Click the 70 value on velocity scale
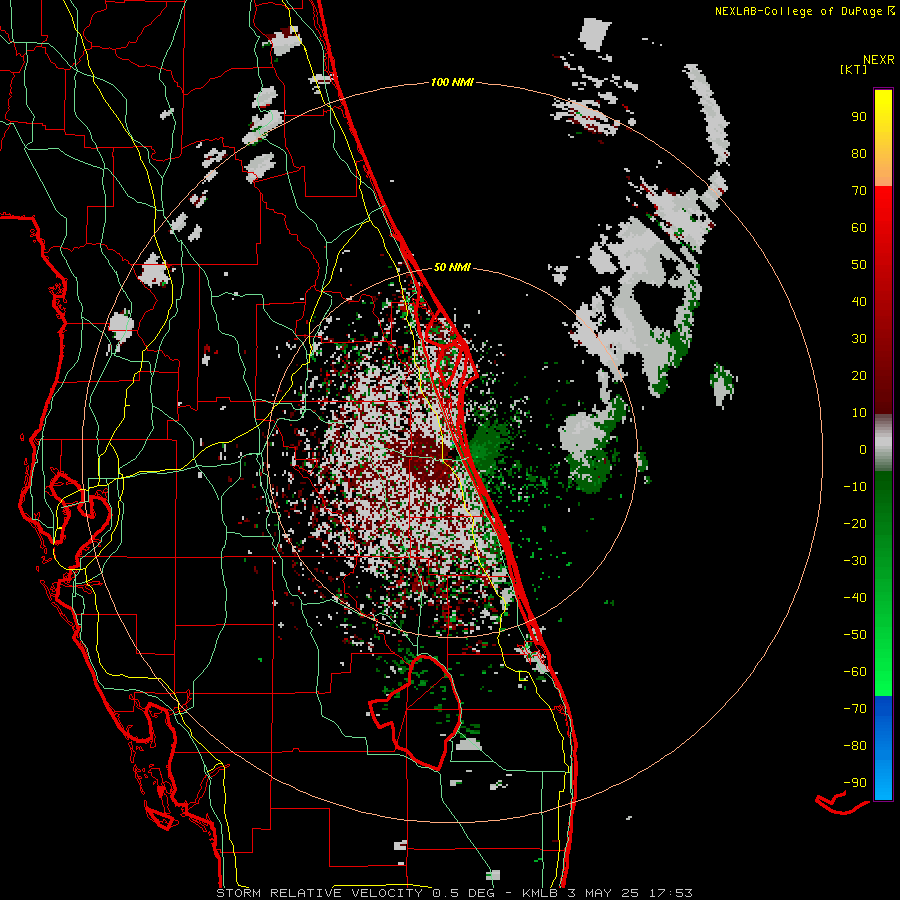900x900 pixels. (859, 191)
